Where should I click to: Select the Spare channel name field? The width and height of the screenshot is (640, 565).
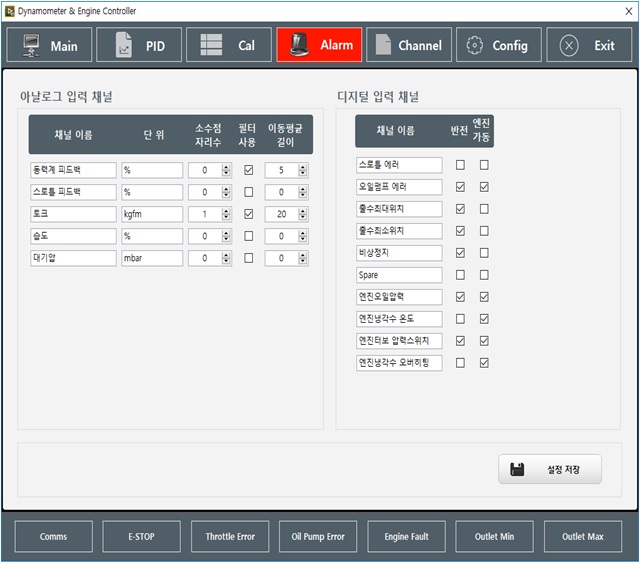click(x=398, y=275)
